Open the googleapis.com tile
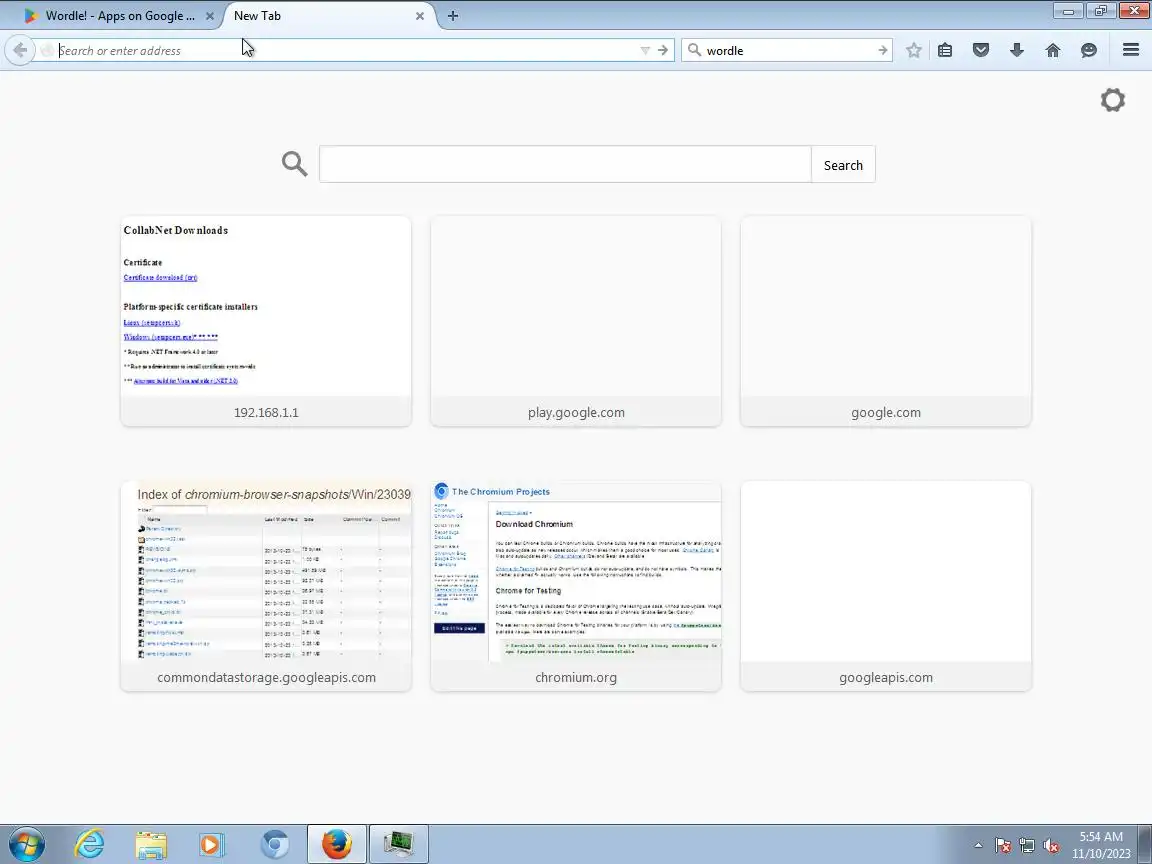Viewport: 1152px width, 864px height. [886, 586]
